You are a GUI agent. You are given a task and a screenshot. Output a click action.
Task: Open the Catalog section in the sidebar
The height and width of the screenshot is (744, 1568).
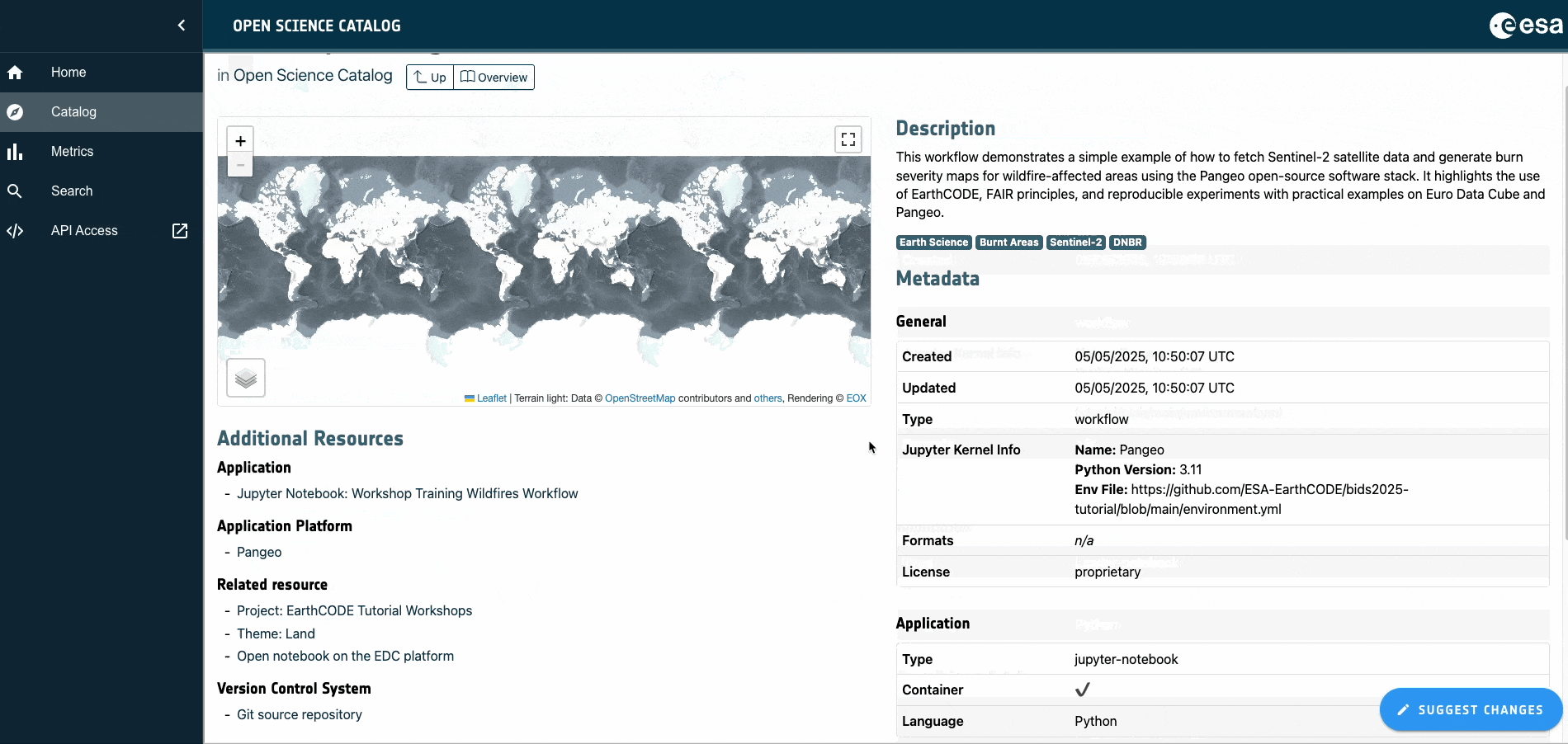pos(73,111)
